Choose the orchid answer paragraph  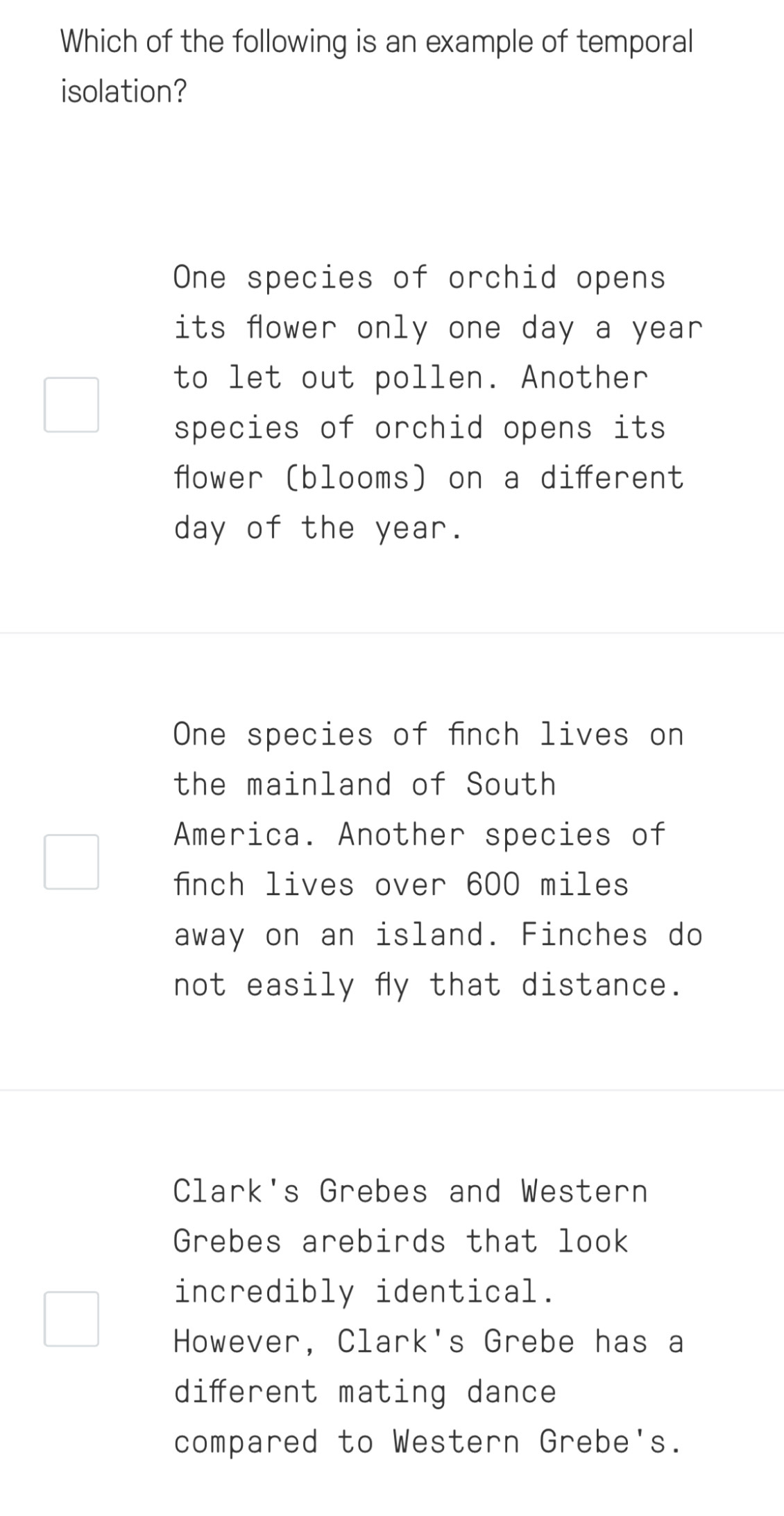click(x=437, y=402)
